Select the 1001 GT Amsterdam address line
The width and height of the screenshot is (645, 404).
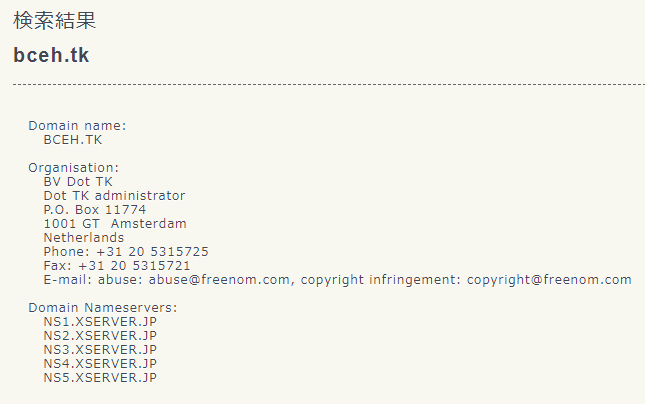(x=115, y=224)
